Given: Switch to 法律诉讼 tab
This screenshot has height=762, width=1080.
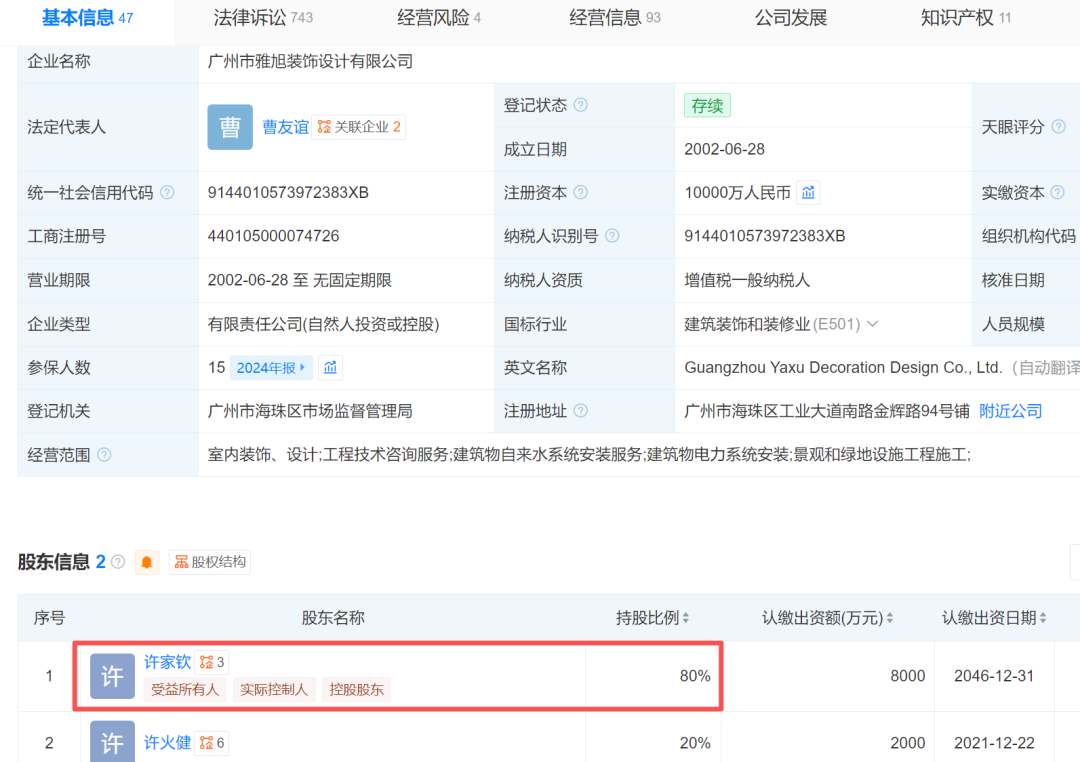Looking at the screenshot, I should tap(263, 18).
